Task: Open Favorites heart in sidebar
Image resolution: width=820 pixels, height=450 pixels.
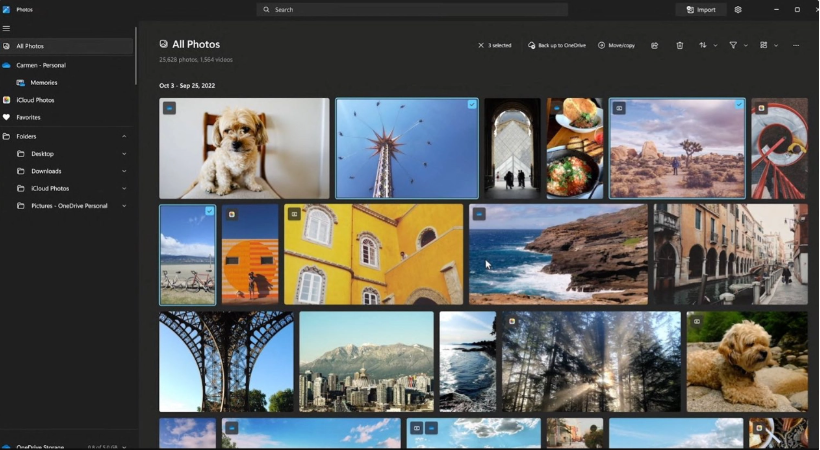Action: click(x=28, y=117)
